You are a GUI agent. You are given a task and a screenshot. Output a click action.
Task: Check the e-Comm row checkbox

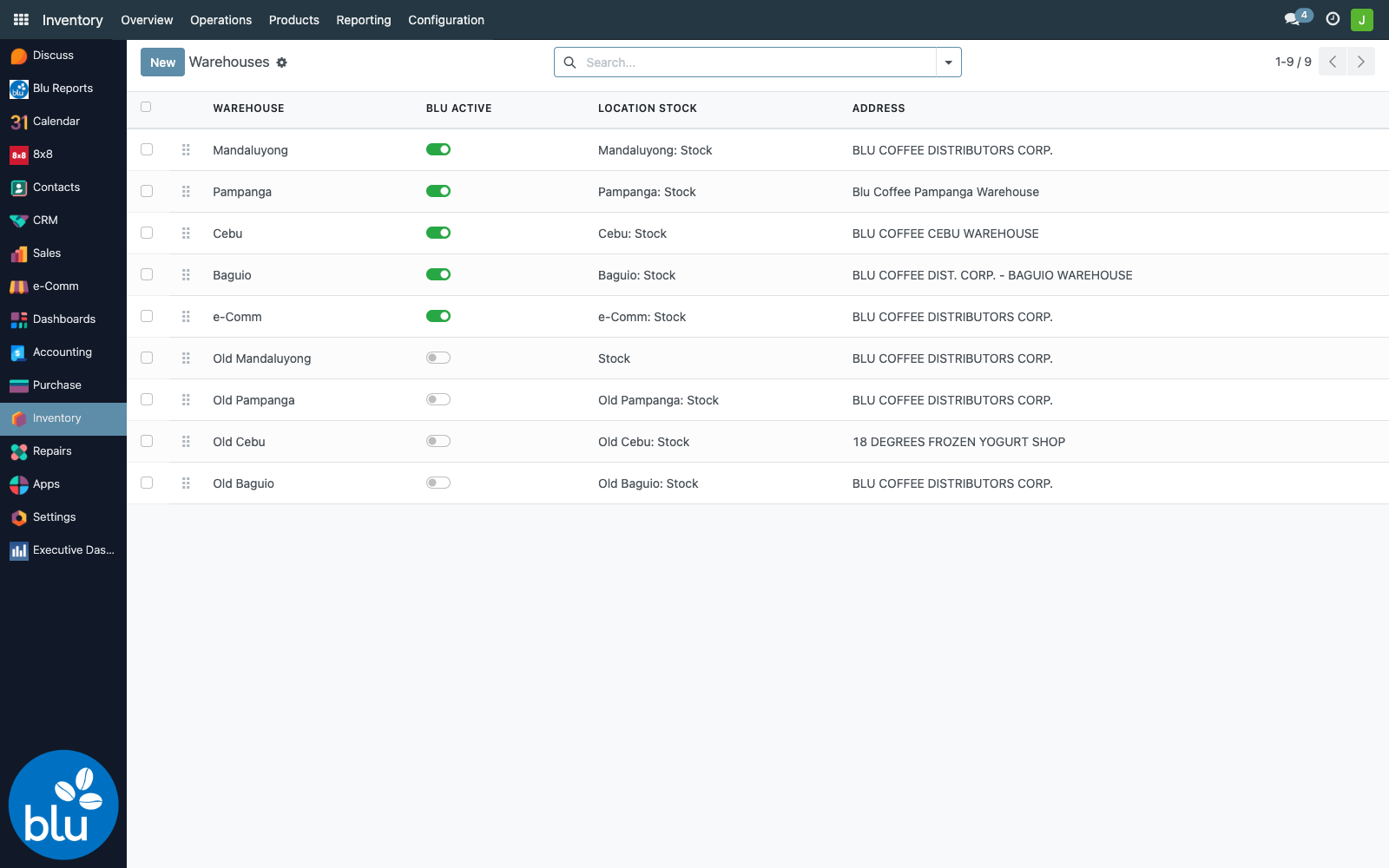(x=147, y=316)
